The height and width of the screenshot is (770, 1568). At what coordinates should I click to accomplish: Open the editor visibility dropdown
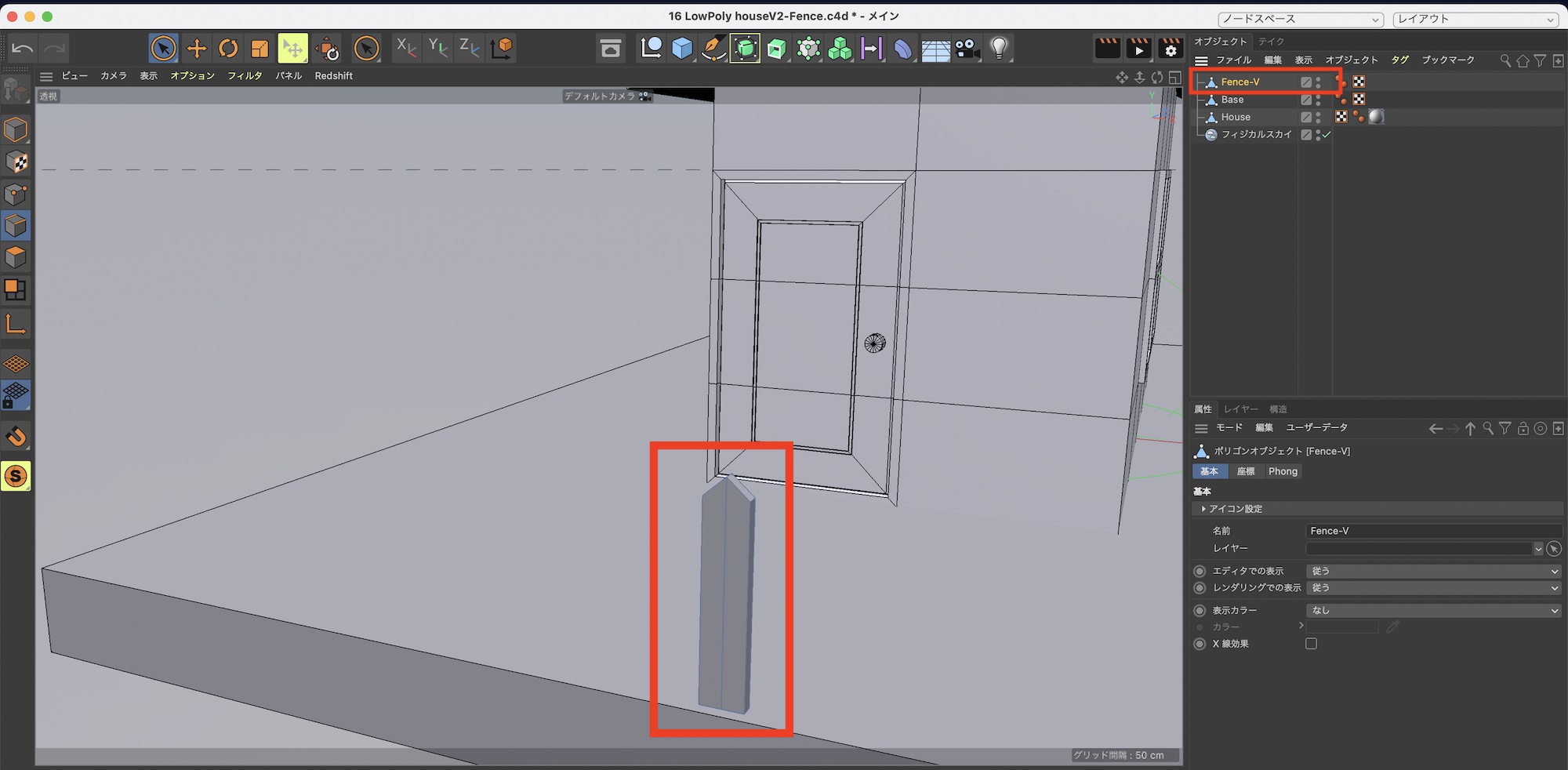(1433, 571)
